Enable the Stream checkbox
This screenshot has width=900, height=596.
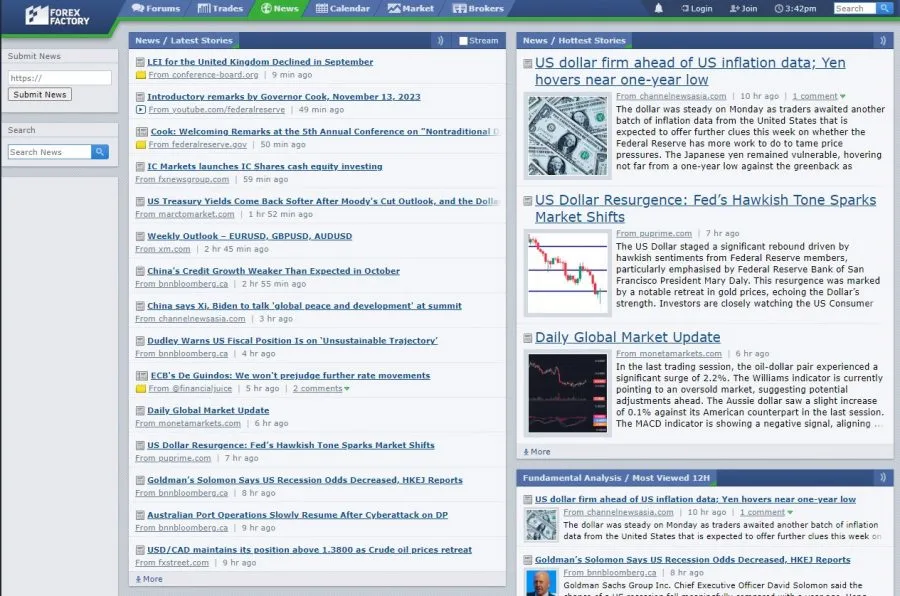click(463, 41)
